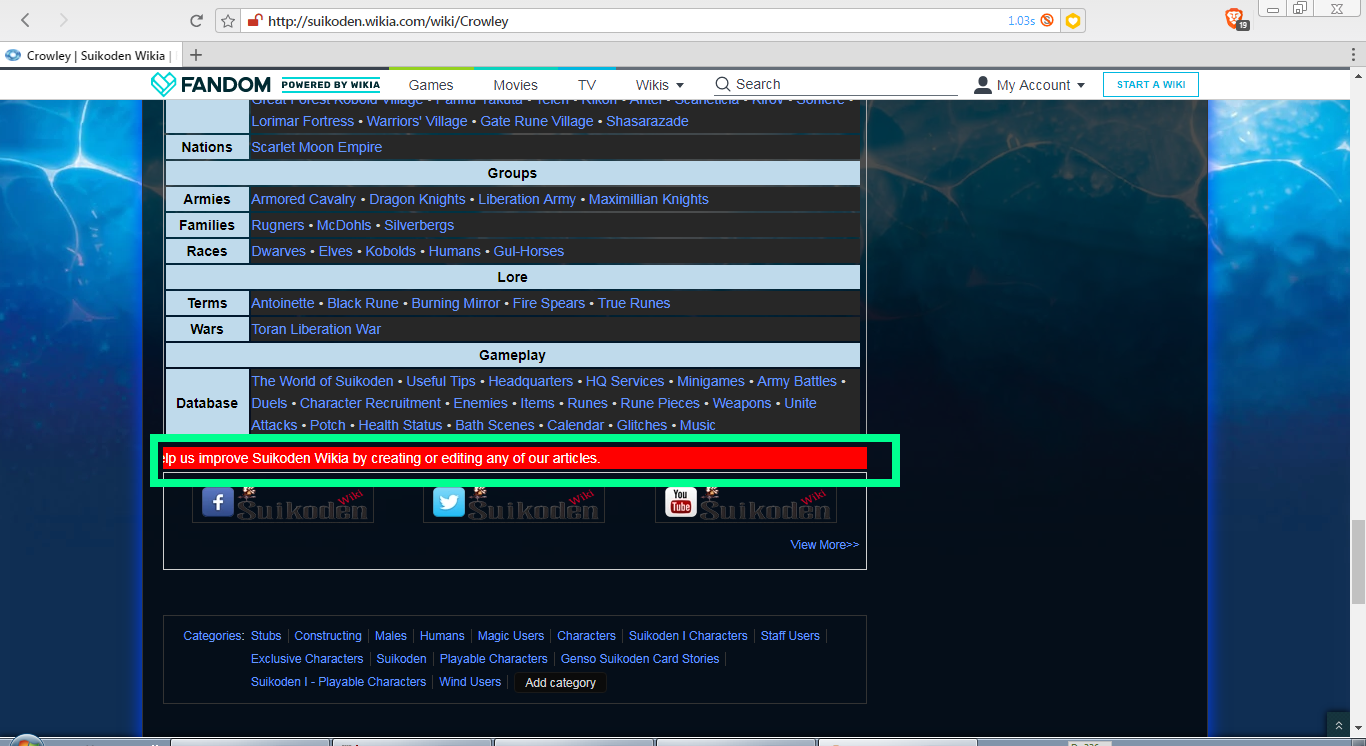Open the Rune Pieces link
The width and height of the screenshot is (1366, 746).
[x=660, y=403]
